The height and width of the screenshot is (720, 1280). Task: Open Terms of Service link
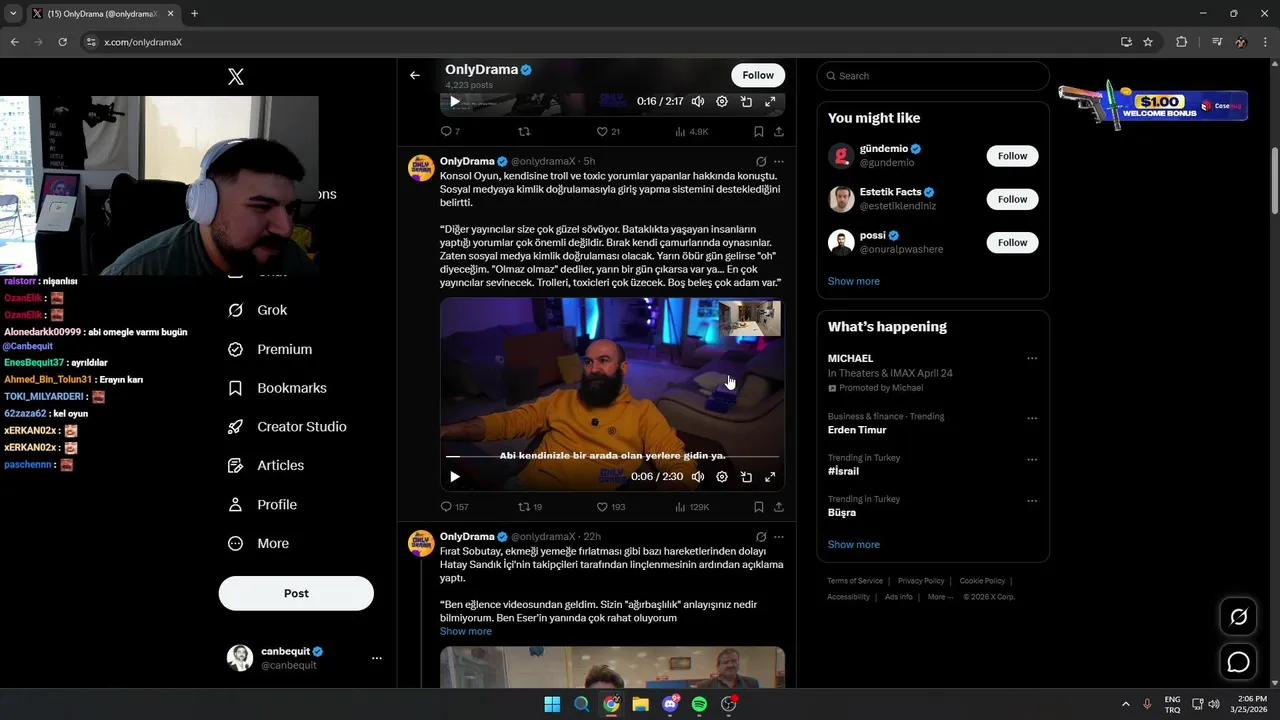[x=855, y=581]
